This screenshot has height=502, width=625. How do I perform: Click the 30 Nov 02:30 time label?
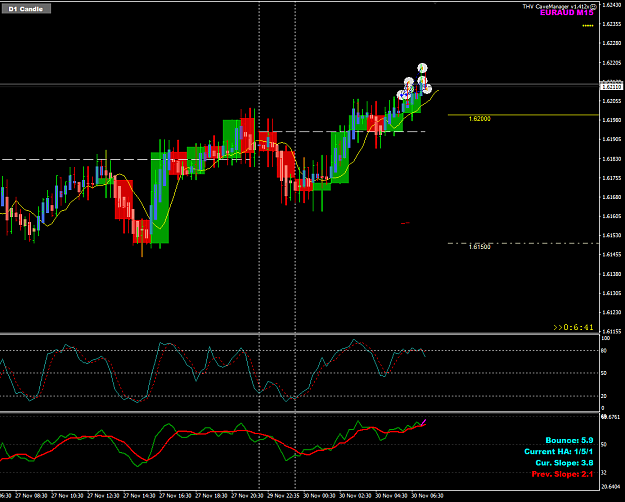355,496
